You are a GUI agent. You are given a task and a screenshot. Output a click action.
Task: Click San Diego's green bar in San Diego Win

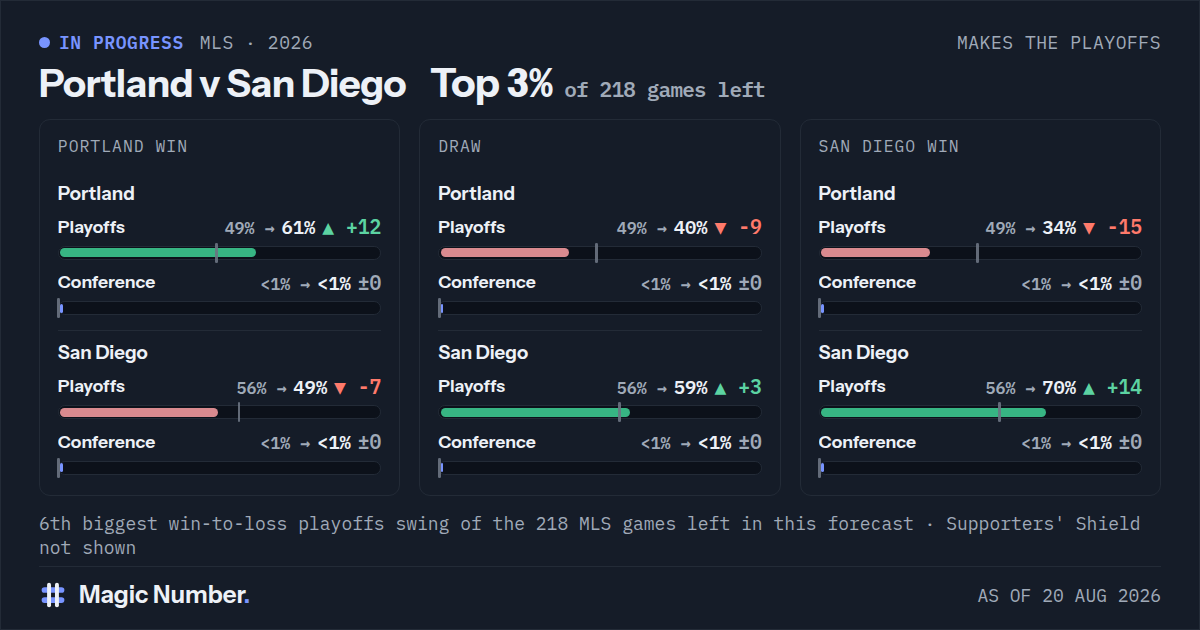click(x=933, y=412)
